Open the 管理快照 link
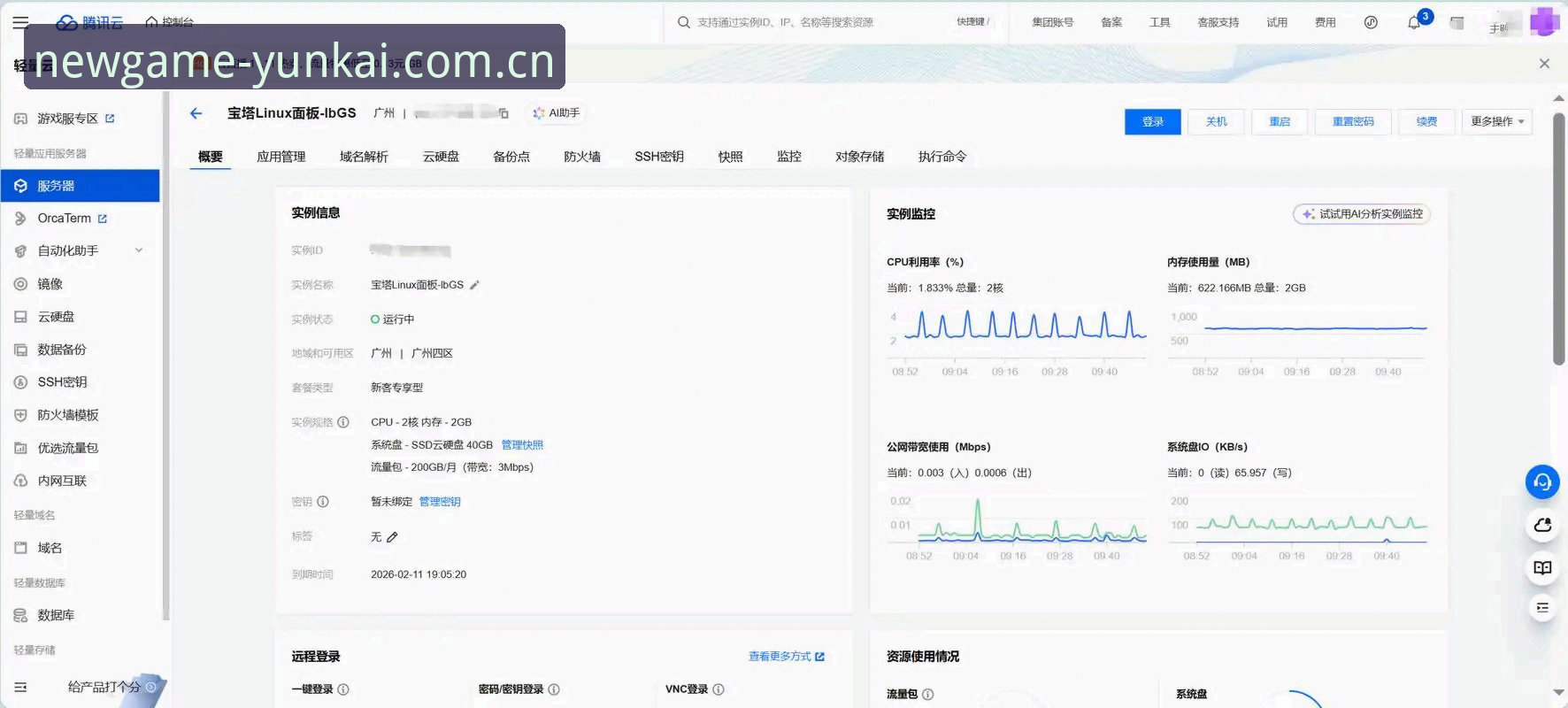Viewport: 1568px width, 708px height. point(522,445)
